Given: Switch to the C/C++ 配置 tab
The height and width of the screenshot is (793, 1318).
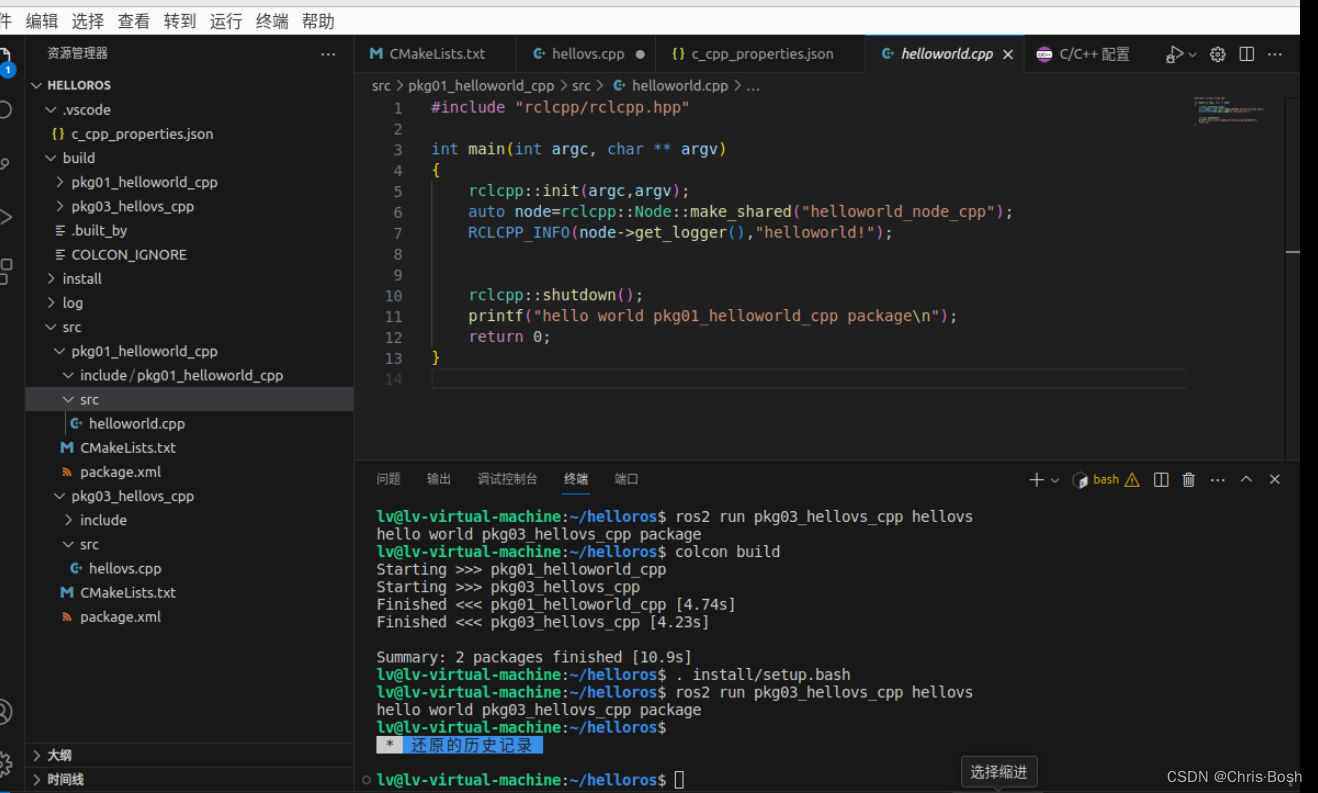Looking at the screenshot, I should coord(1083,54).
